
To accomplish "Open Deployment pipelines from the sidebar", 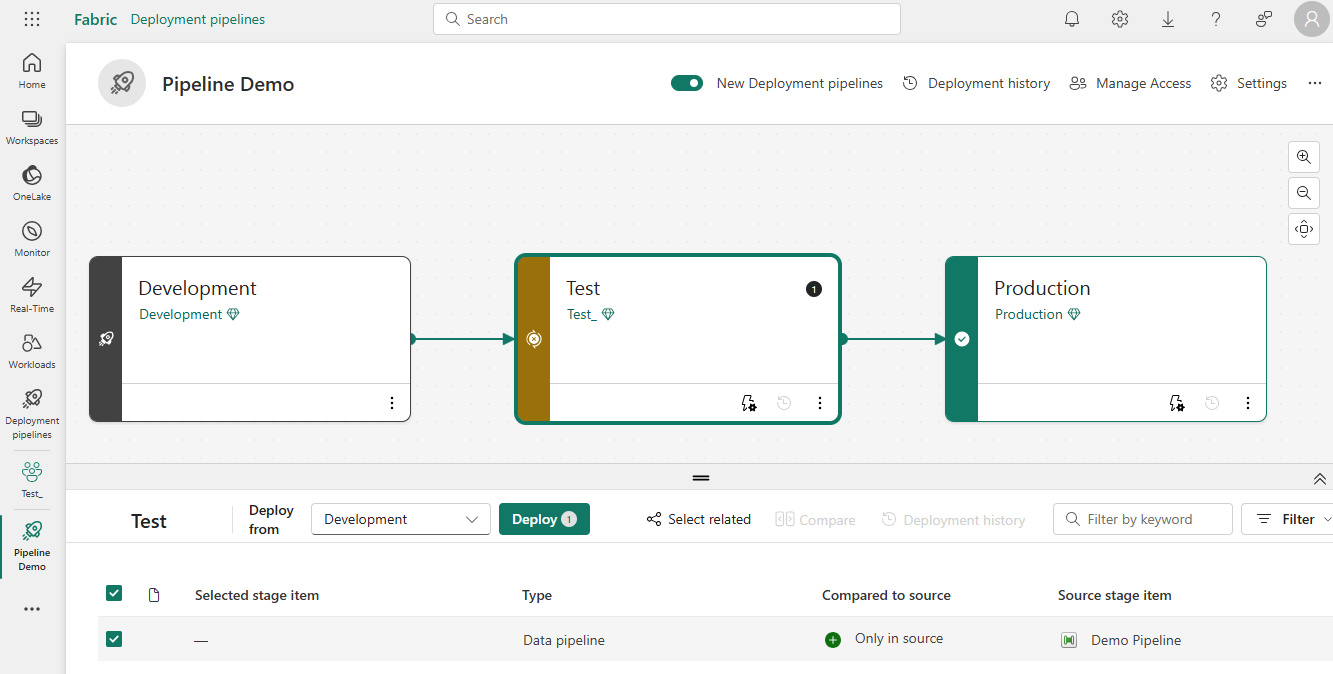I will (31, 410).
